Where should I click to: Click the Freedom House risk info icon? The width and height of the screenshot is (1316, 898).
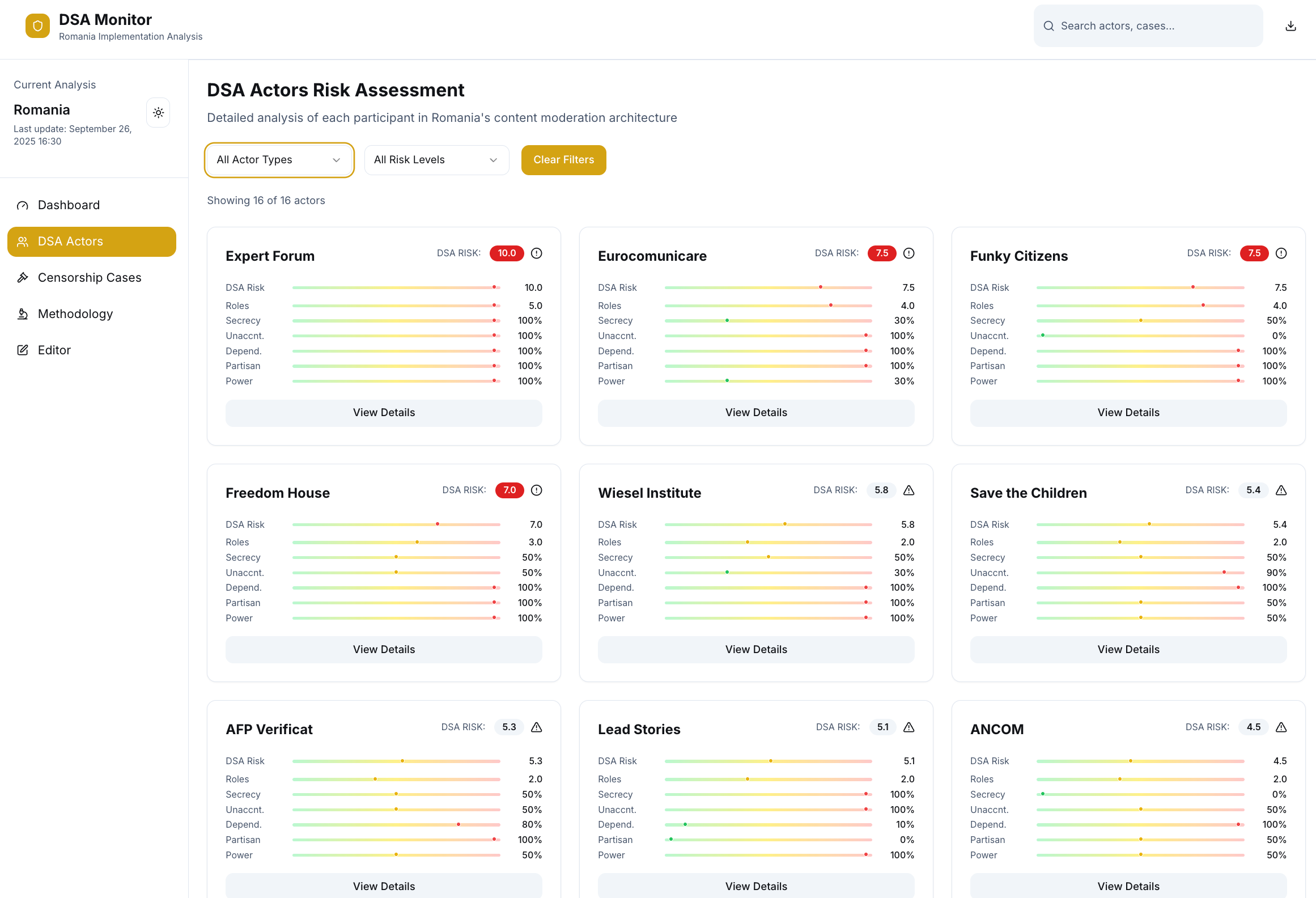537,490
